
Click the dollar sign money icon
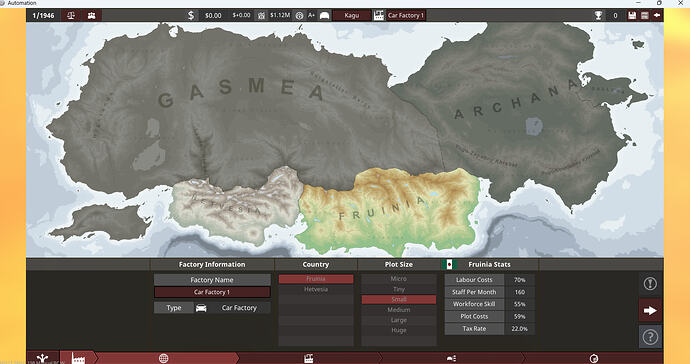(191, 15)
